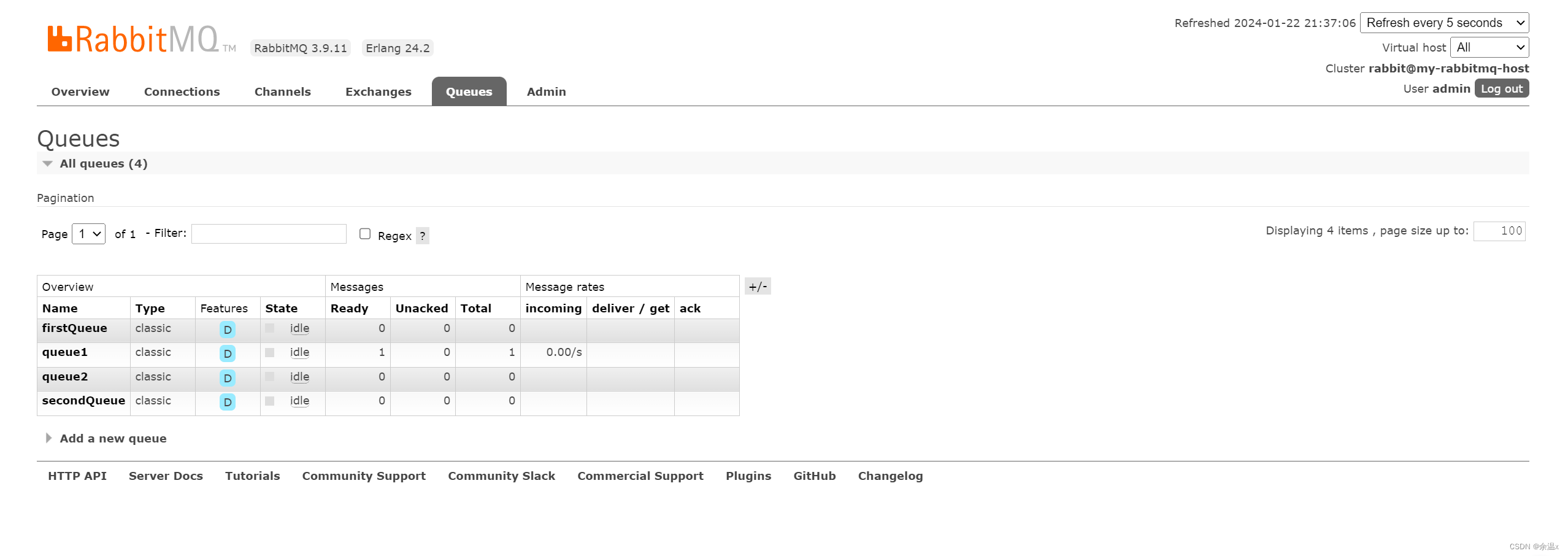Sort queues by the Ready column
The image size is (1568, 556).
click(350, 309)
